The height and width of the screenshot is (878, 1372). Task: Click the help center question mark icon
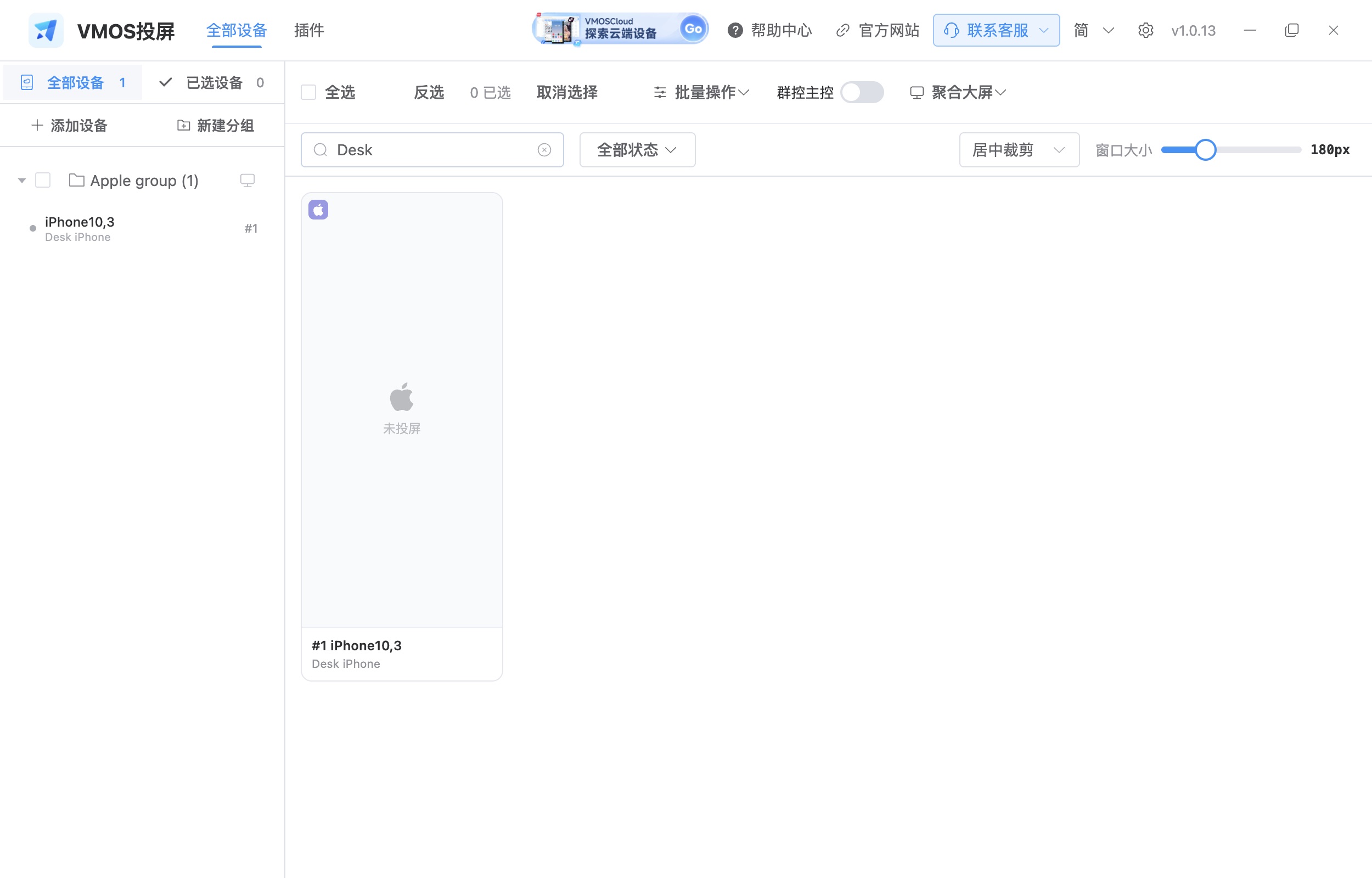(735, 30)
